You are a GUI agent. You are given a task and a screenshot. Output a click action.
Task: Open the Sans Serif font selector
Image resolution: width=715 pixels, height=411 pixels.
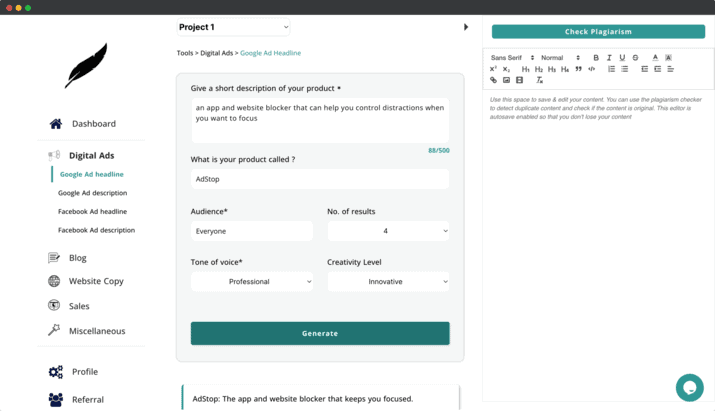(512, 57)
